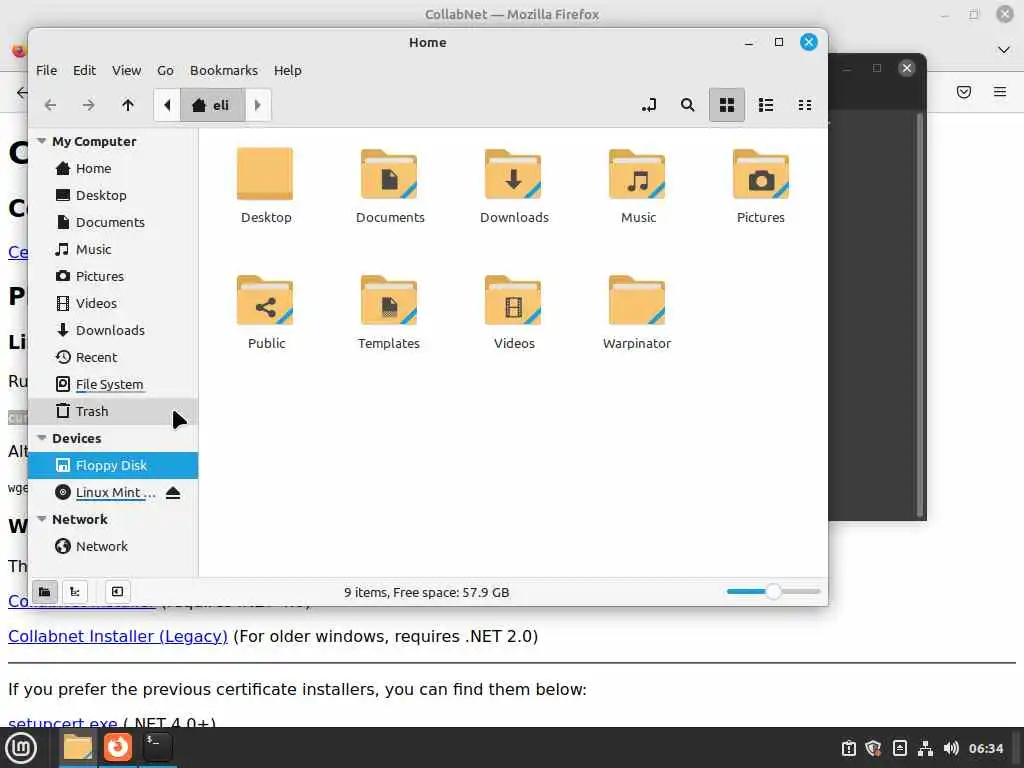1024x768 pixels.
Task: Switch to compact view
Action: click(x=805, y=104)
